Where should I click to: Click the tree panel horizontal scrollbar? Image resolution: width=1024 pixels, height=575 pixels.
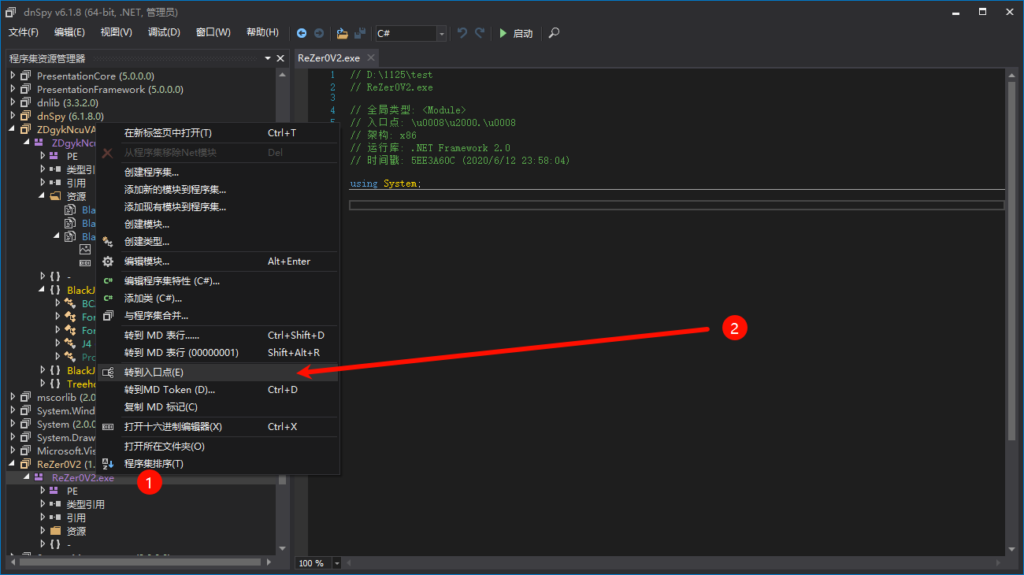[x=140, y=562]
